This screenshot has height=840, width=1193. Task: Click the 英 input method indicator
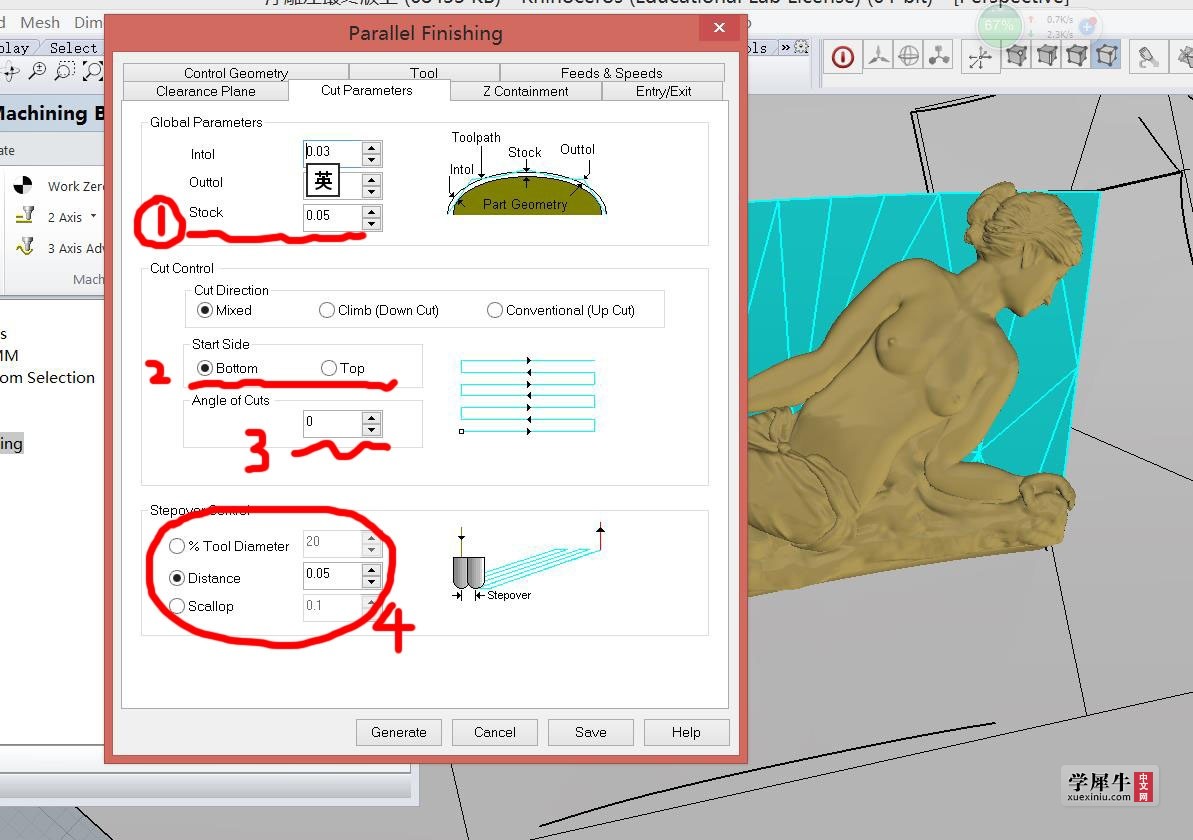[323, 180]
